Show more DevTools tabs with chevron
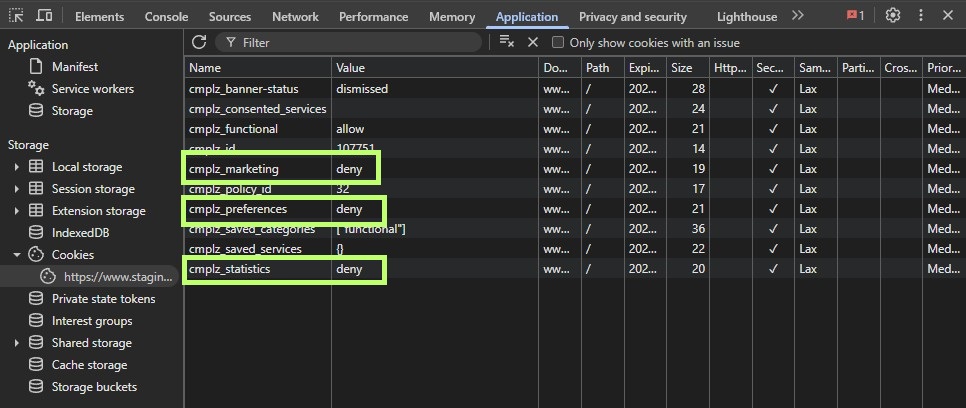This screenshot has width=966, height=408. [x=797, y=16]
